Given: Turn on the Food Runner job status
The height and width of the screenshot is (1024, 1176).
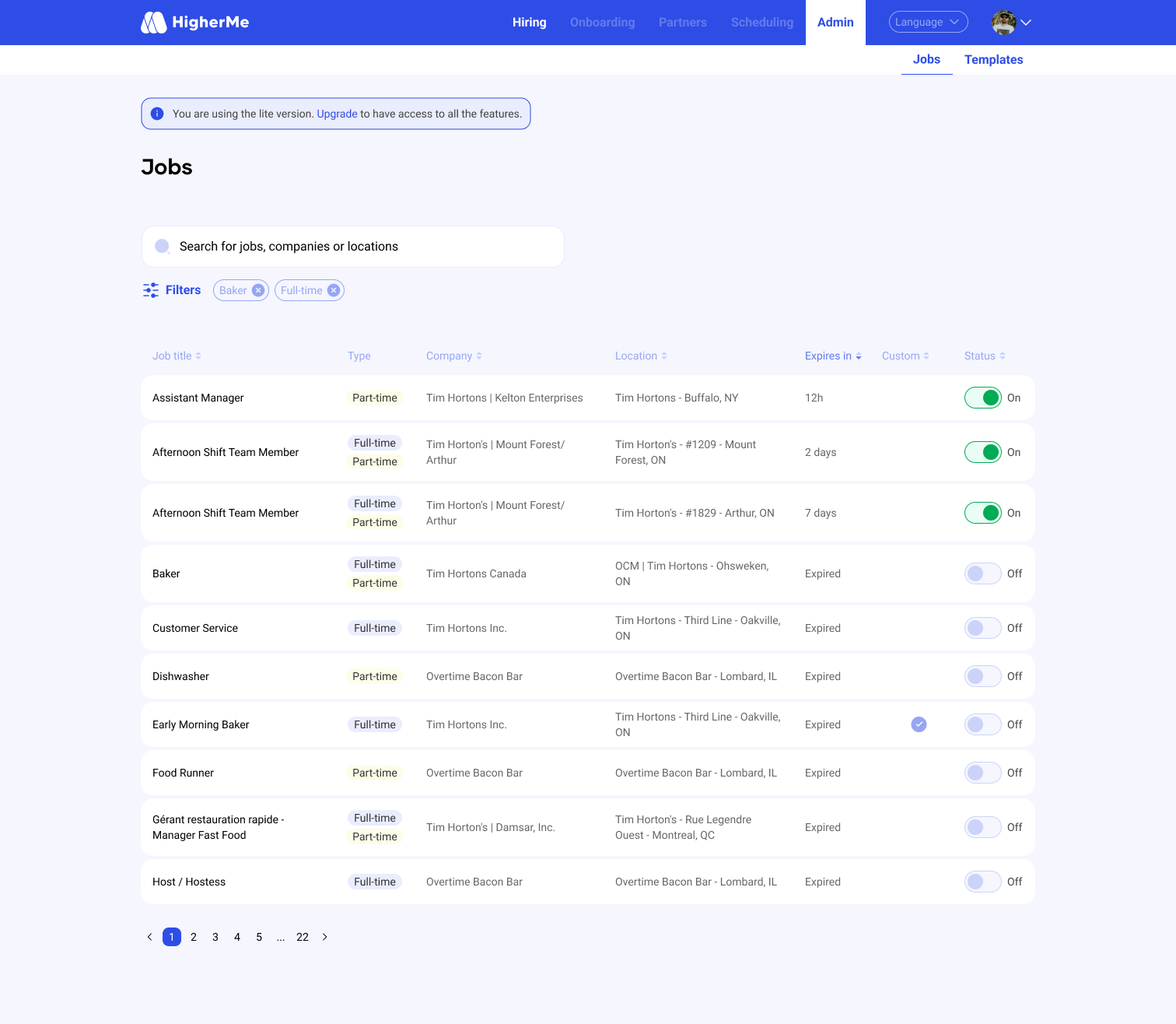Looking at the screenshot, I should tap(983, 773).
